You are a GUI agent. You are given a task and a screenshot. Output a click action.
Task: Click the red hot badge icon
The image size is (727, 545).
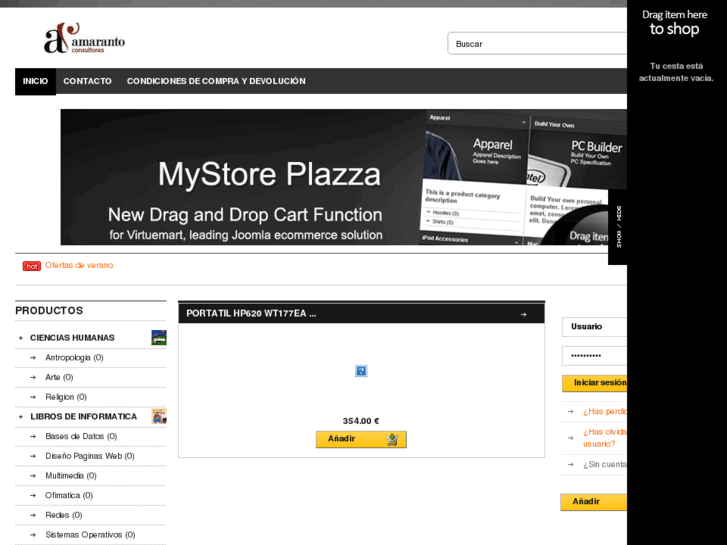pyautogui.click(x=32, y=266)
